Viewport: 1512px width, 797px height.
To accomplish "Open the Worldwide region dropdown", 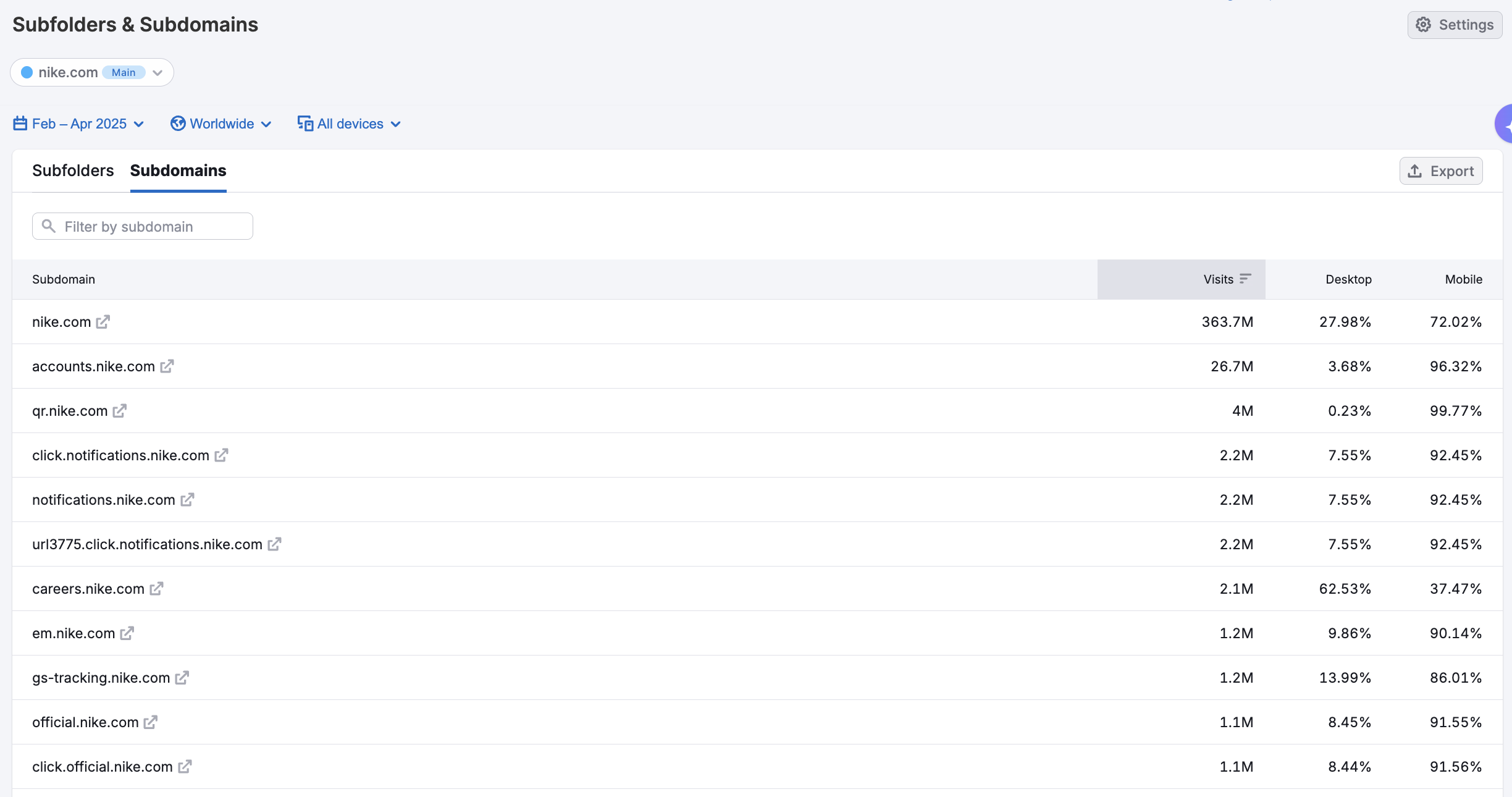I will pyautogui.click(x=221, y=124).
